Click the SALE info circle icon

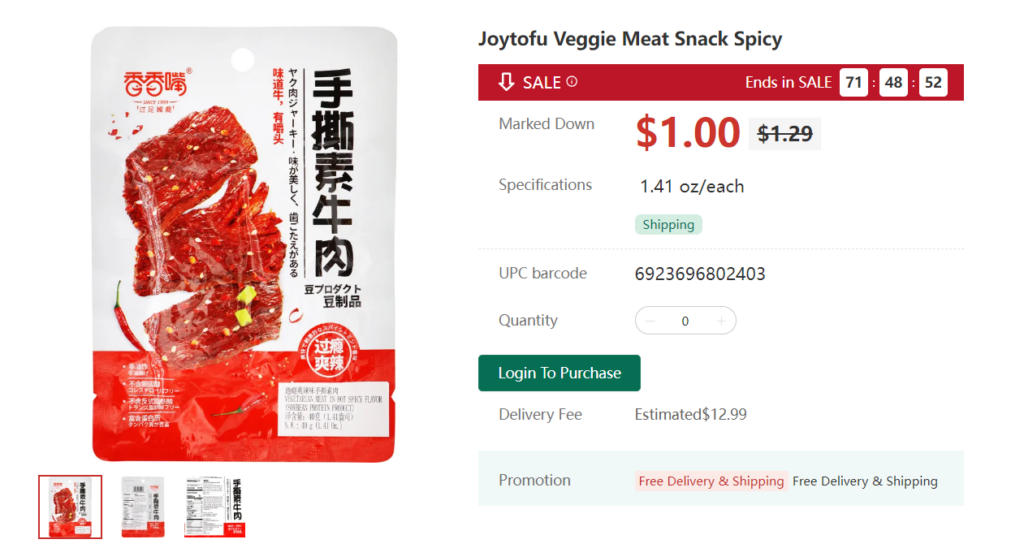[x=571, y=82]
